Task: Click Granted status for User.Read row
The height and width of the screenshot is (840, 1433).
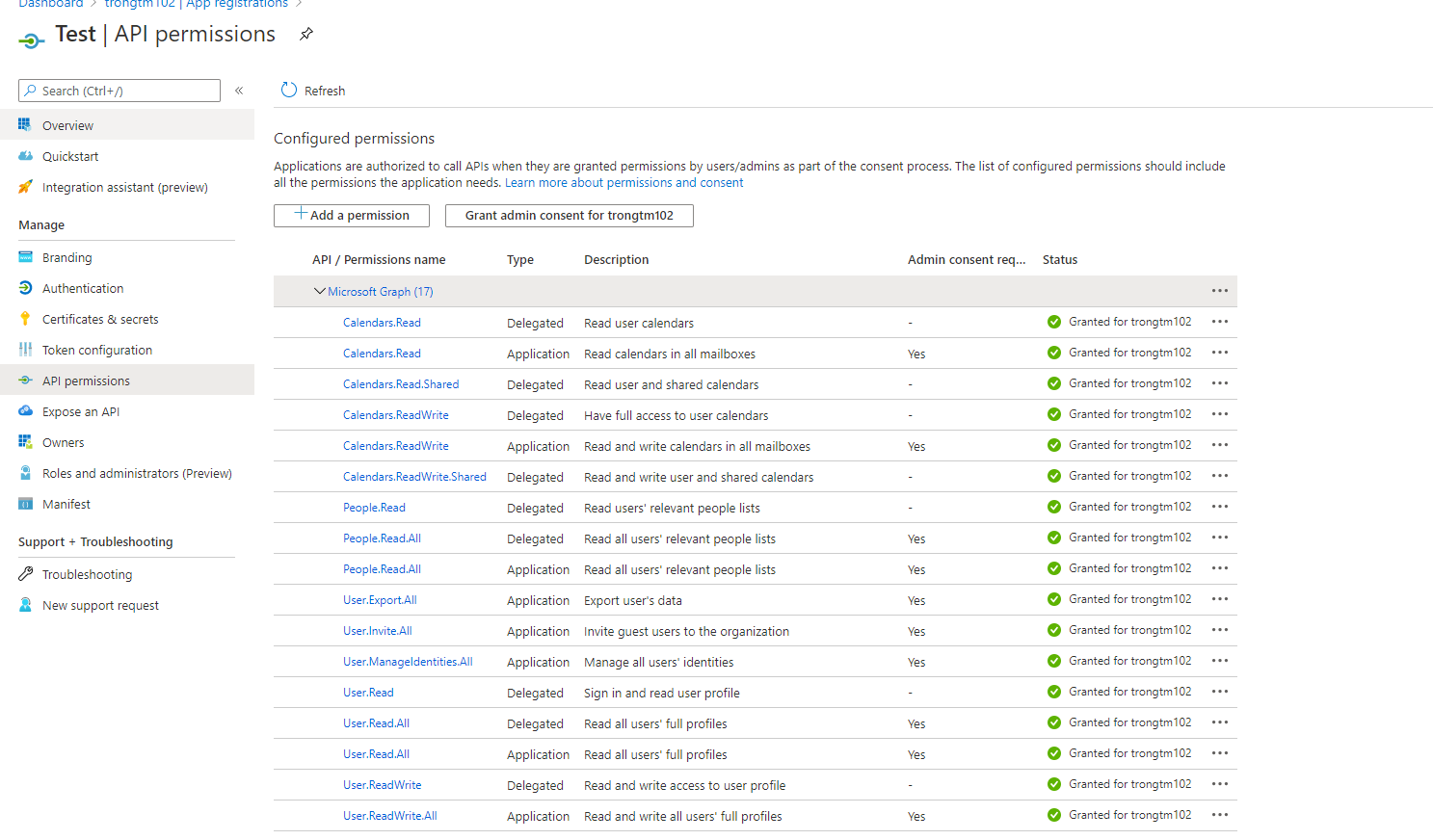Action: (x=1120, y=692)
